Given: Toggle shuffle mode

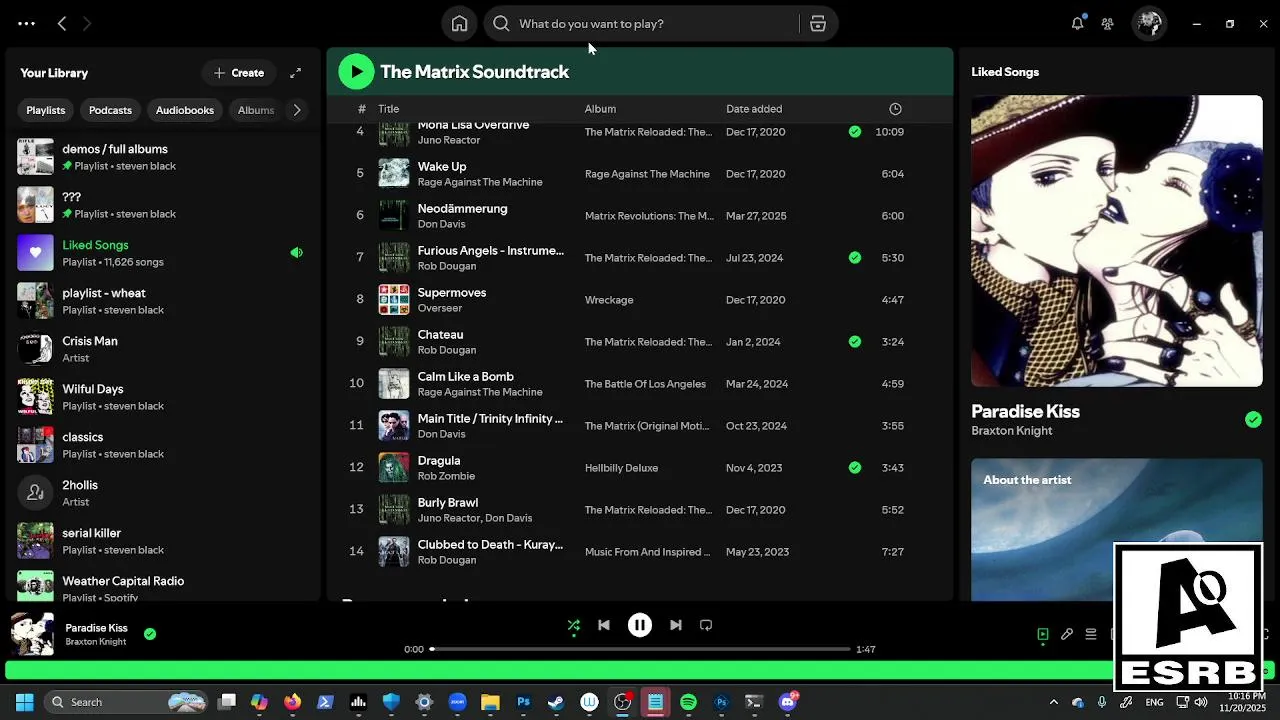Looking at the screenshot, I should point(574,626).
